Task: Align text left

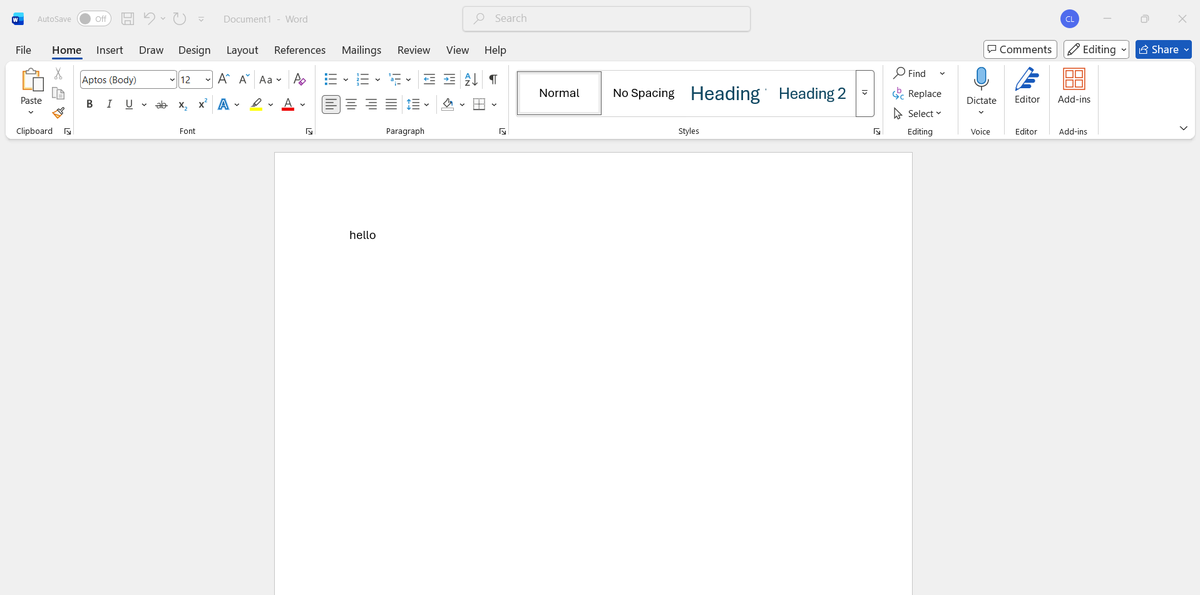Action: pyautogui.click(x=331, y=105)
